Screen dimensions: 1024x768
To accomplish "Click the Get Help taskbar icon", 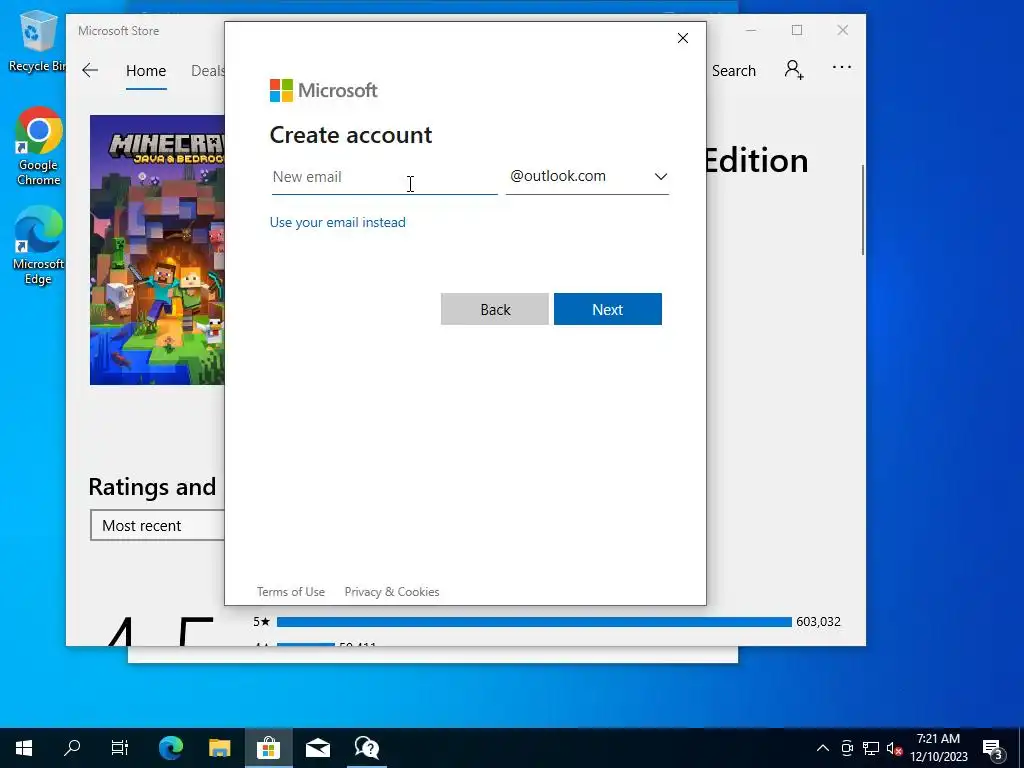I will (367, 748).
